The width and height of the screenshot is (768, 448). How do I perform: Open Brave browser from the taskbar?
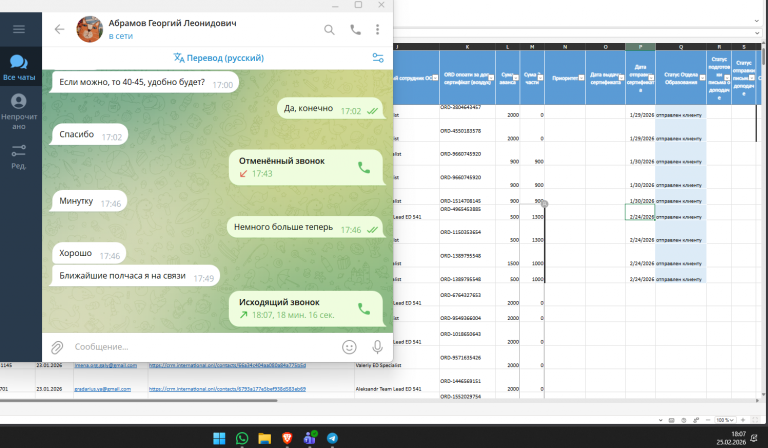click(287, 438)
